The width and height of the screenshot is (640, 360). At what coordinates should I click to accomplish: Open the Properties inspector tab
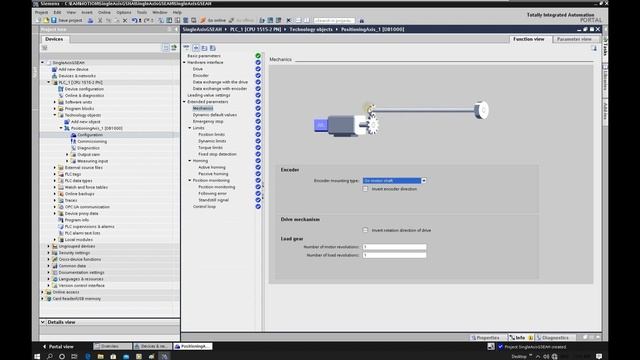485,338
